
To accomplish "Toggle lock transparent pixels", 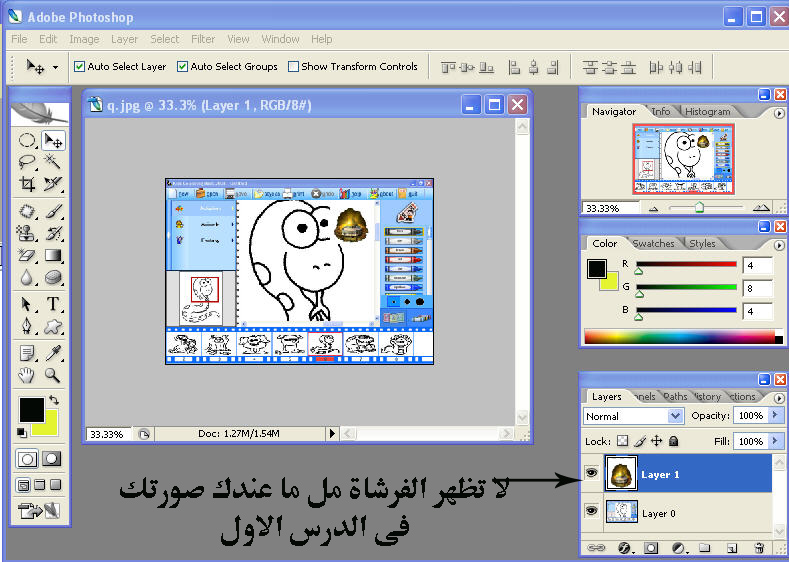I will pyautogui.click(x=622, y=441).
